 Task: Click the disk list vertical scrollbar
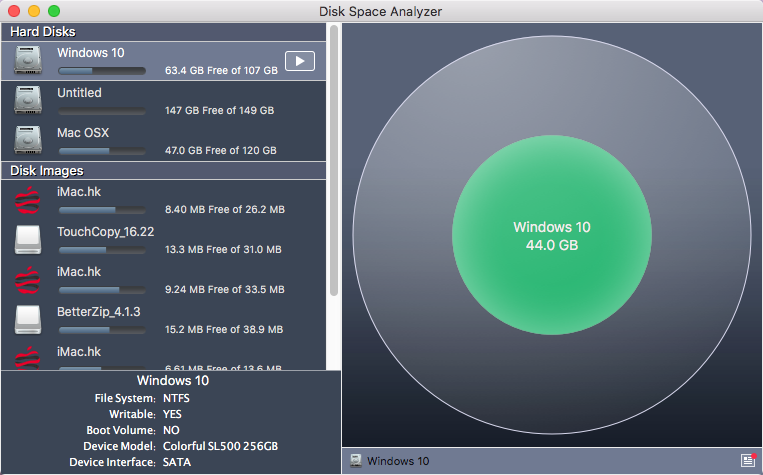334,161
